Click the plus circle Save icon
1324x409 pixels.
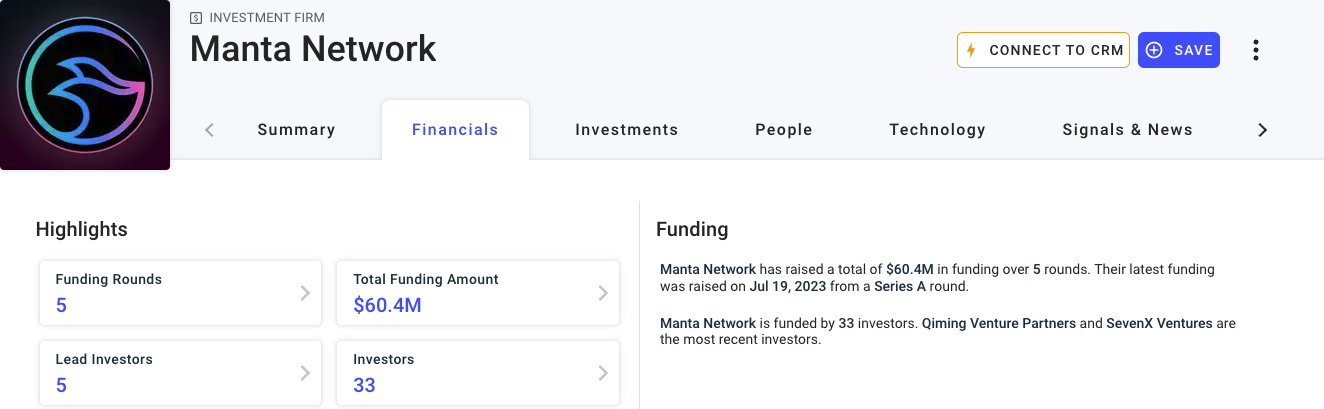[1154, 50]
